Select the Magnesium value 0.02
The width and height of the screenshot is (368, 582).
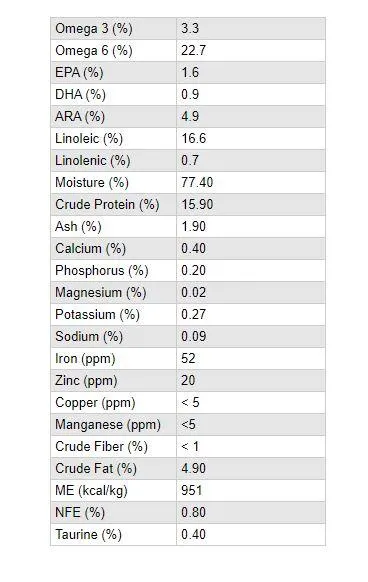click(193, 292)
